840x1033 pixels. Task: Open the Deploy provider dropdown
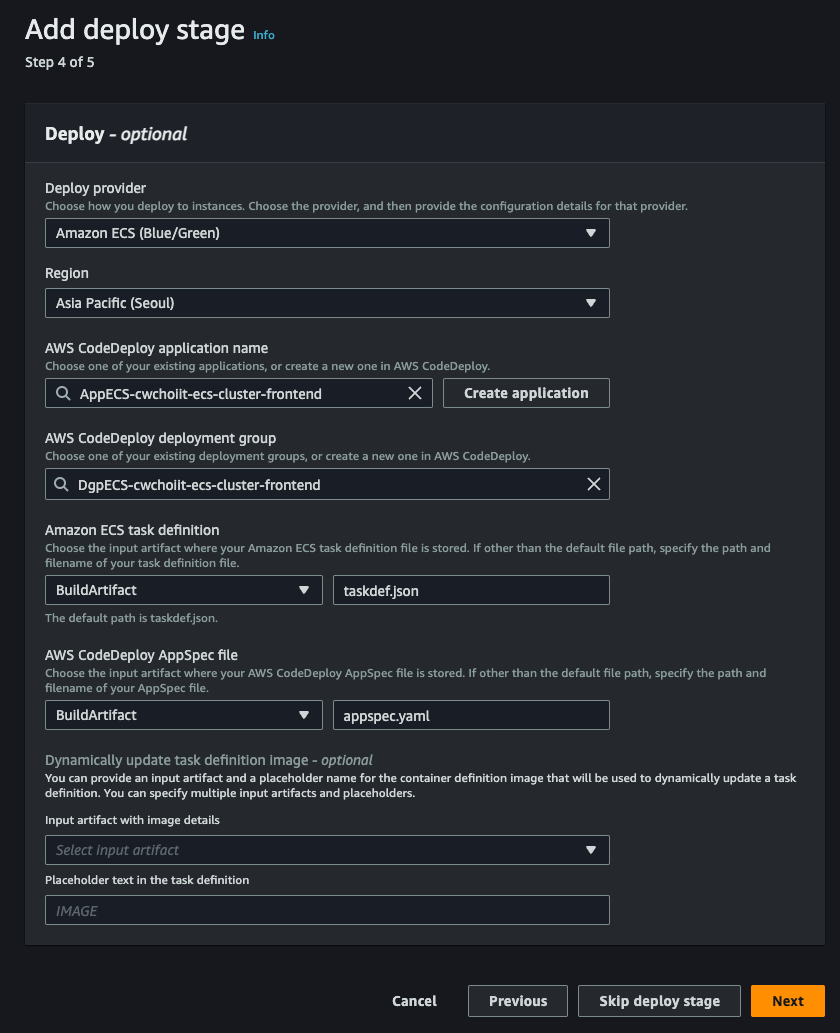327,233
